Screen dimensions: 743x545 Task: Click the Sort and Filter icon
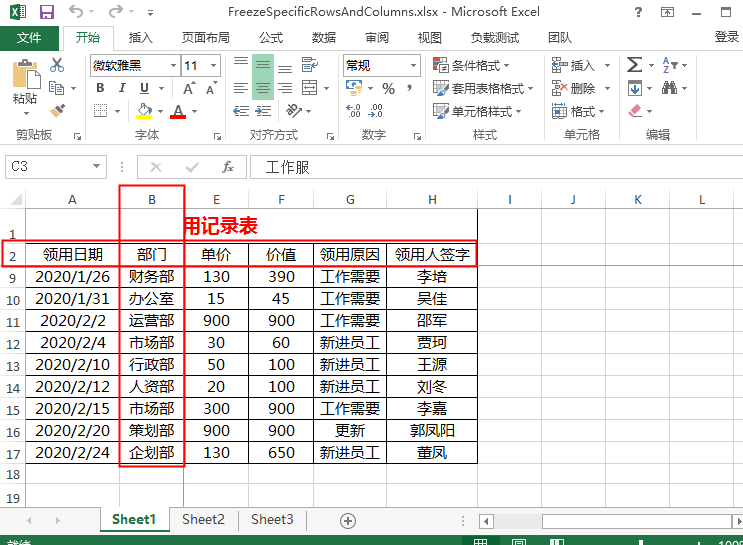tap(670, 64)
